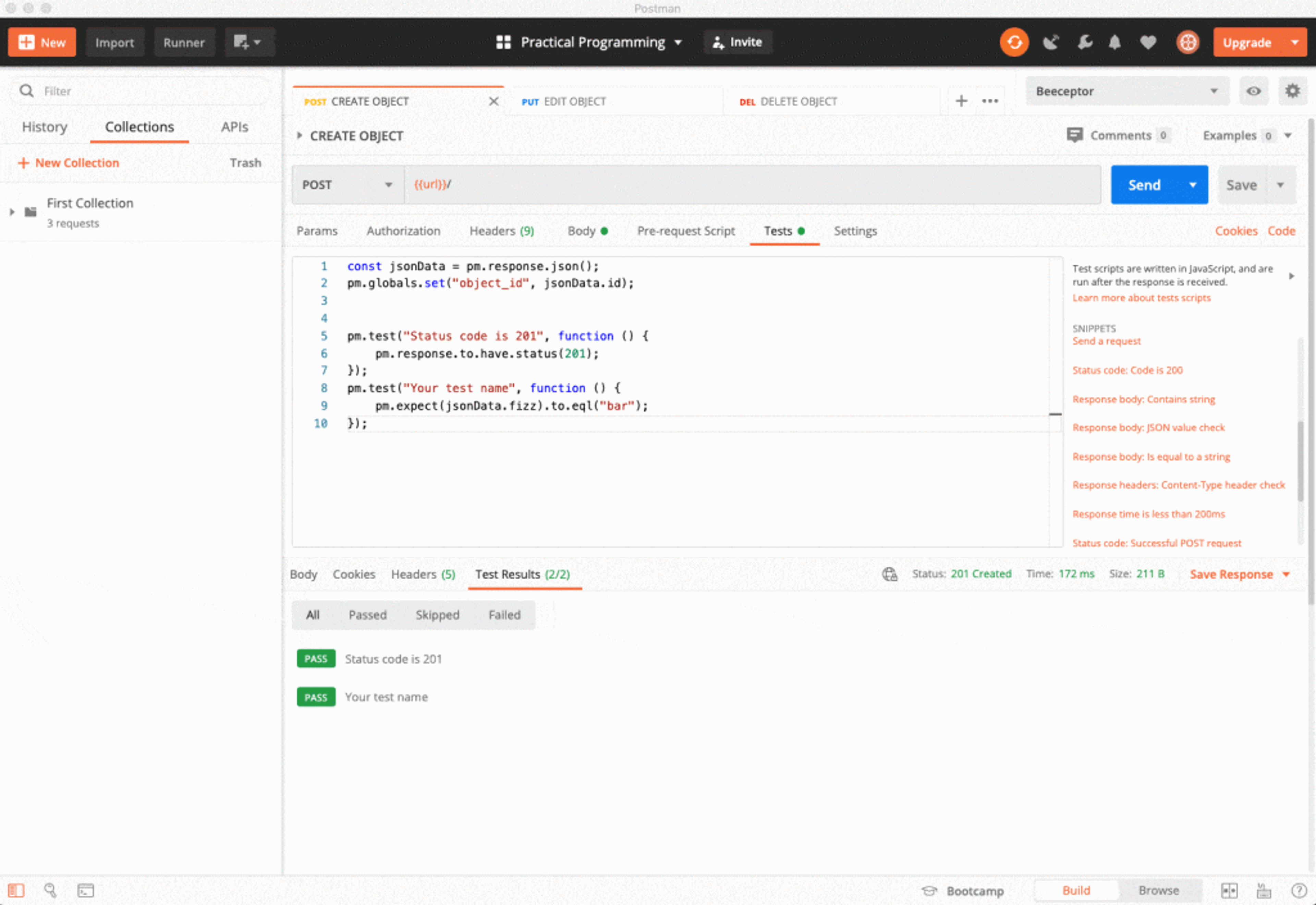
Task: Open the satellite capture requests icon
Action: point(1051,43)
